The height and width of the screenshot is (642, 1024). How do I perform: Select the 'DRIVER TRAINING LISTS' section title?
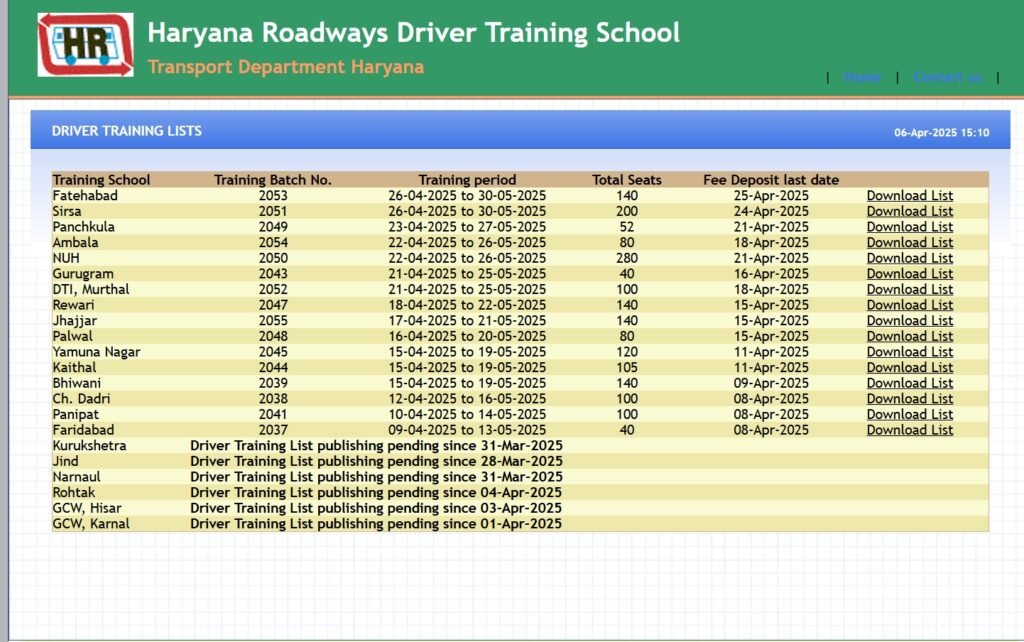pyautogui.click(x=127, y=131)
